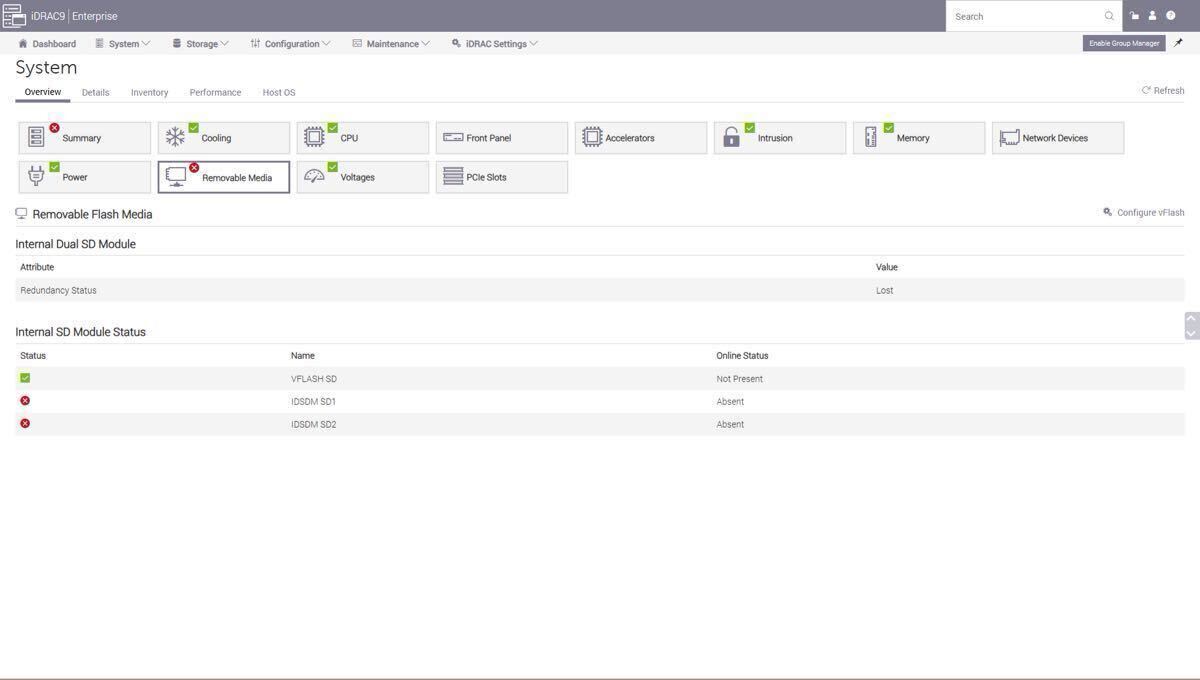Viewport: 1200px width, 680px height.
Task: Click the pin icon beside Group Manager
Action: point(1178,43)
